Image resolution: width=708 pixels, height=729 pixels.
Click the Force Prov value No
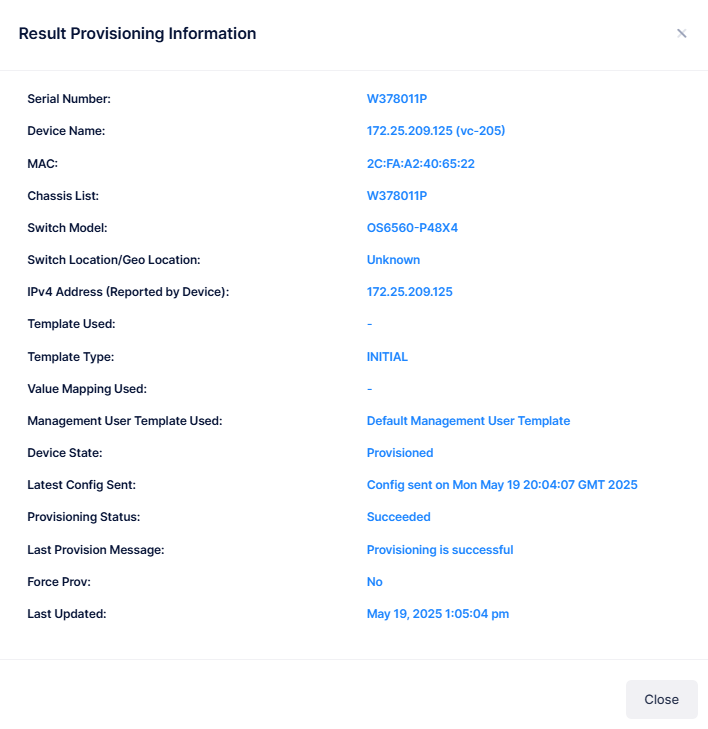tap(375, 582)
